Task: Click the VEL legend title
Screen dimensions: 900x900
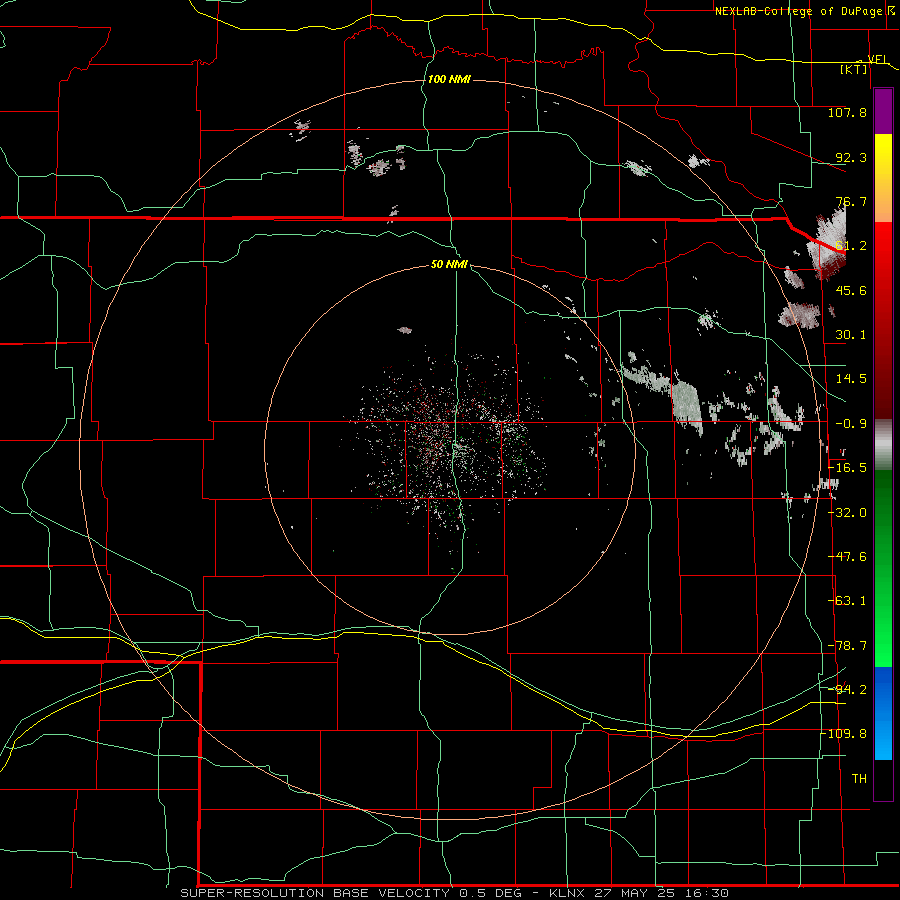Action: click(x=877, y=59)
